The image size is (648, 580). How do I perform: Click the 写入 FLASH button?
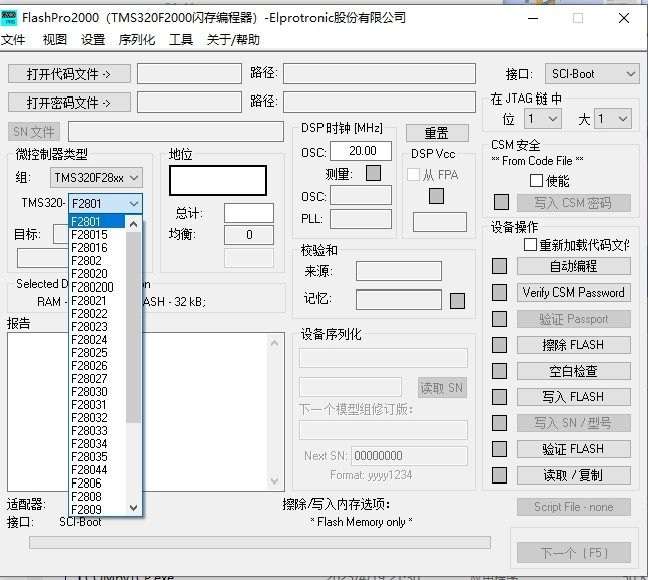coord(574,397)
